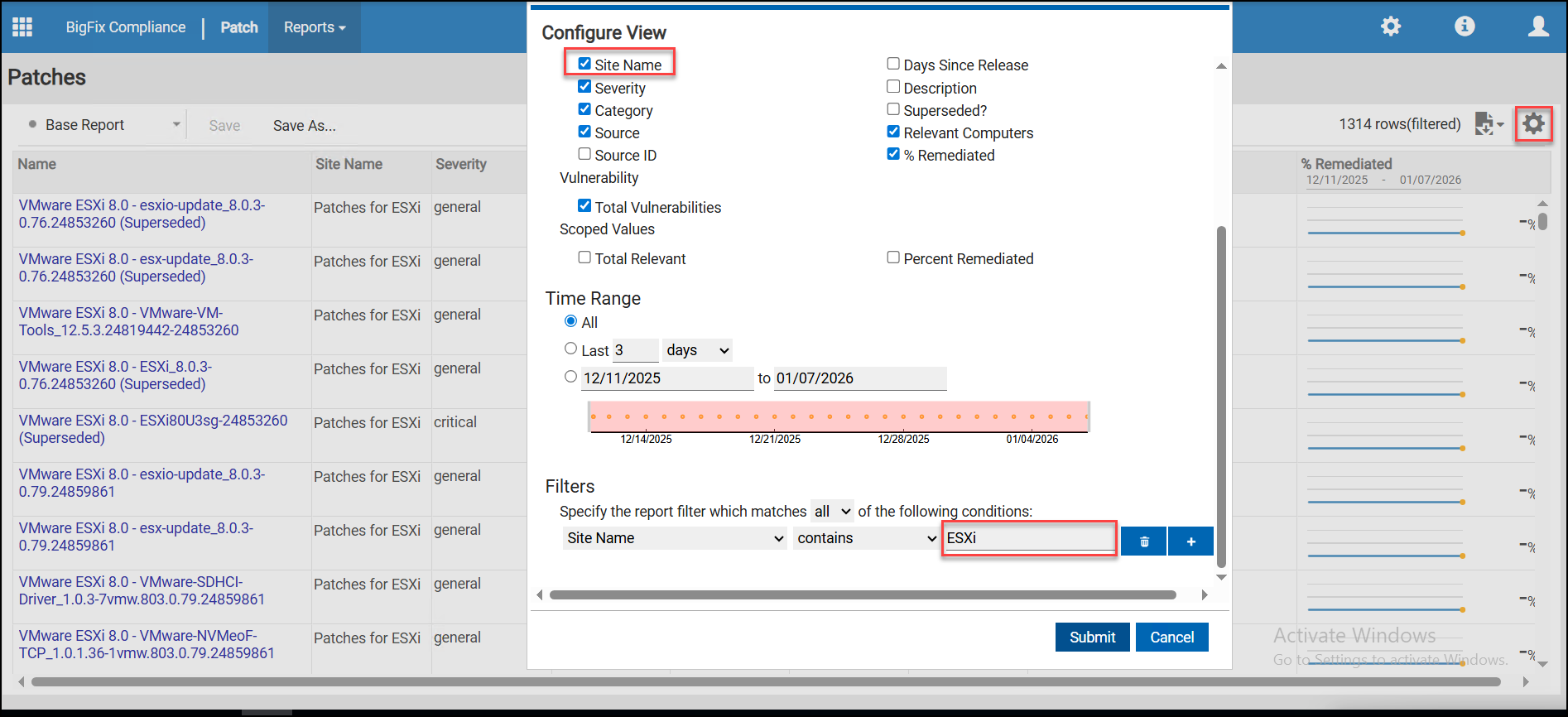Viewport: 1568px width, 717px height.
Task: Uncheck the Category checkbox
Action: (x=584, y=109)
